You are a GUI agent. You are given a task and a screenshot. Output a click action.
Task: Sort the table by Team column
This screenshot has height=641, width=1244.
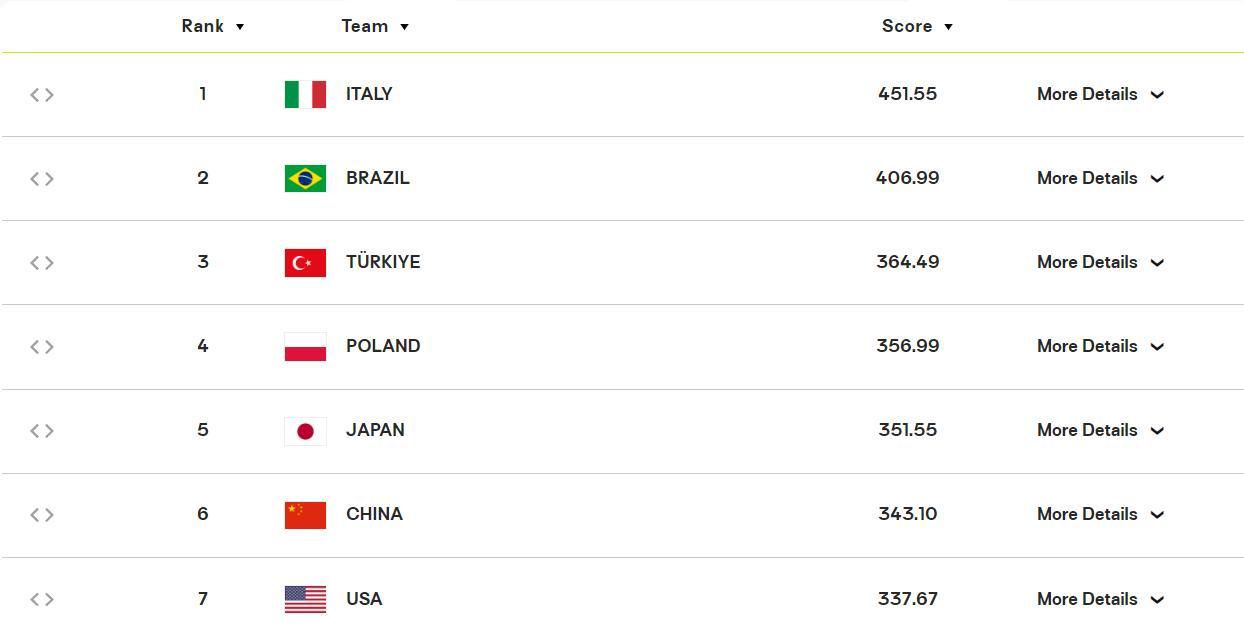coord(374,26)
